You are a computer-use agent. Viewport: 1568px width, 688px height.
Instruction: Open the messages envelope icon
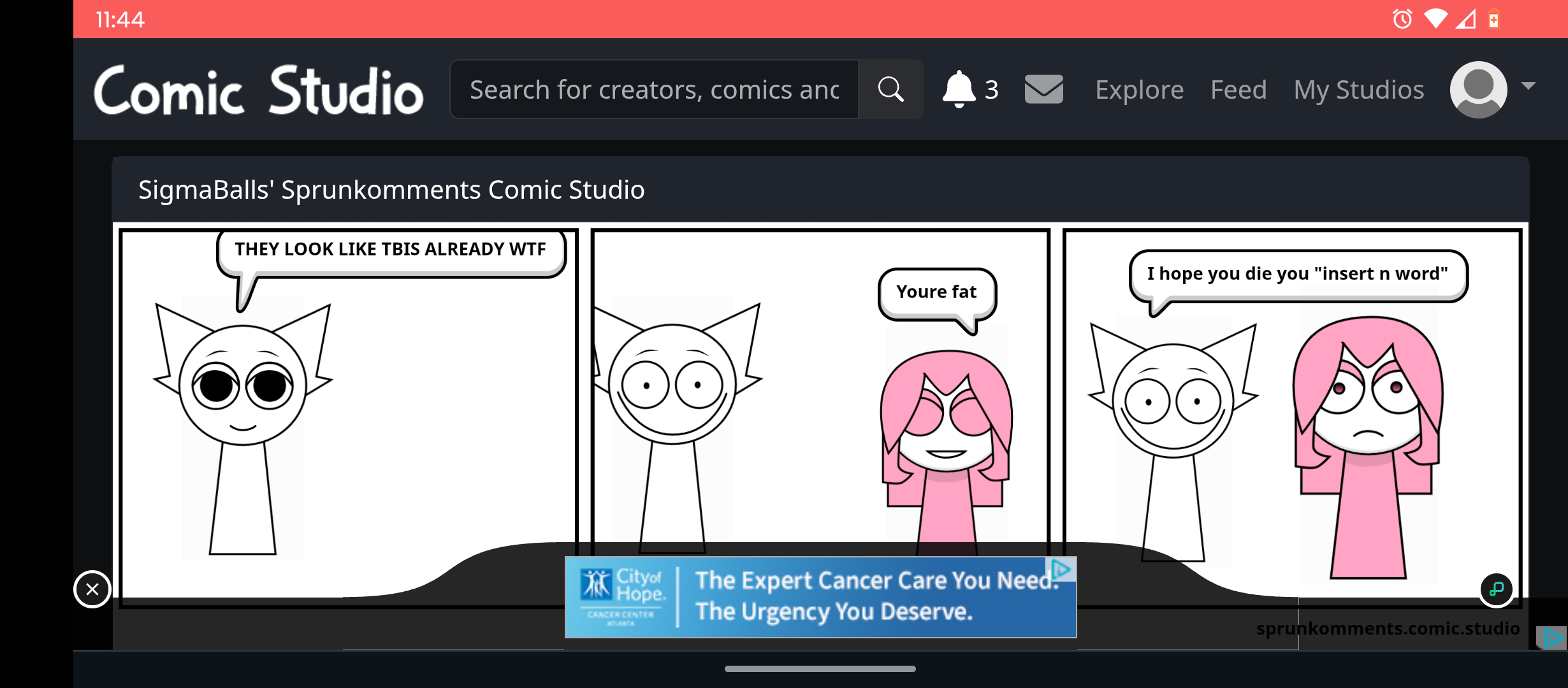tap(1043, 90)
